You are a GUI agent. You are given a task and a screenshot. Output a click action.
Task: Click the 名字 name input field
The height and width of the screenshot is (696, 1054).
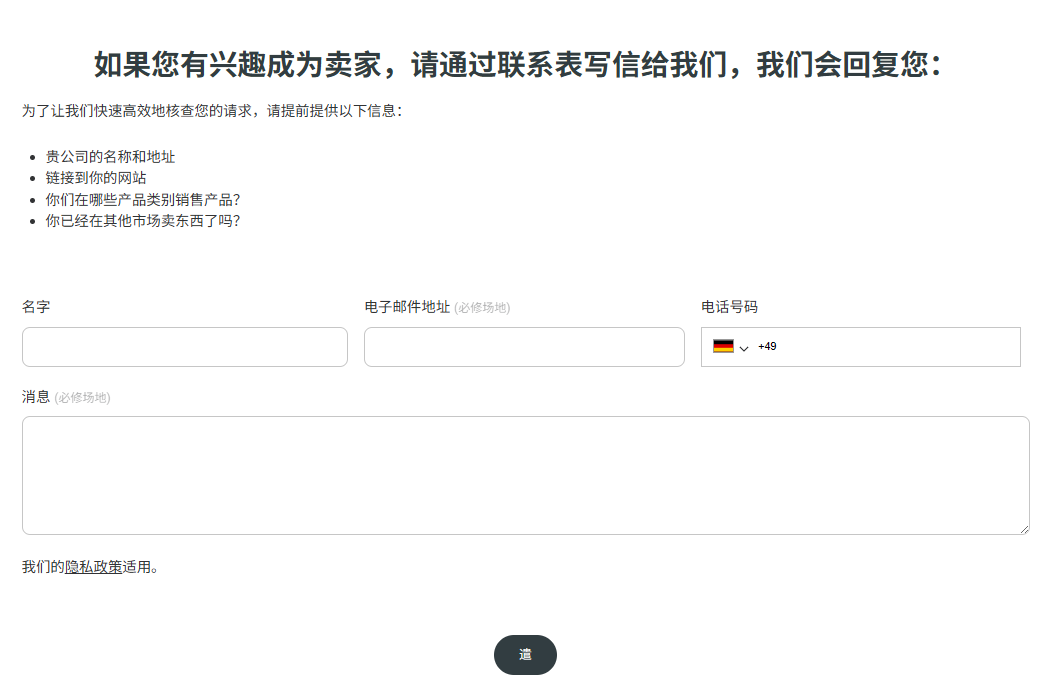[185, 347]
